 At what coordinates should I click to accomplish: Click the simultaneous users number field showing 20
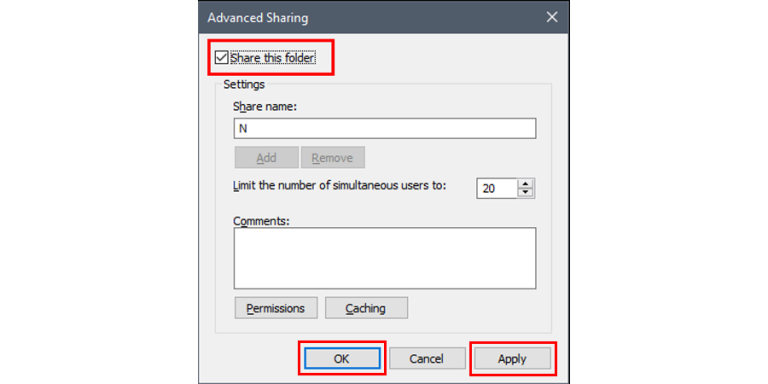pos(496,188)
